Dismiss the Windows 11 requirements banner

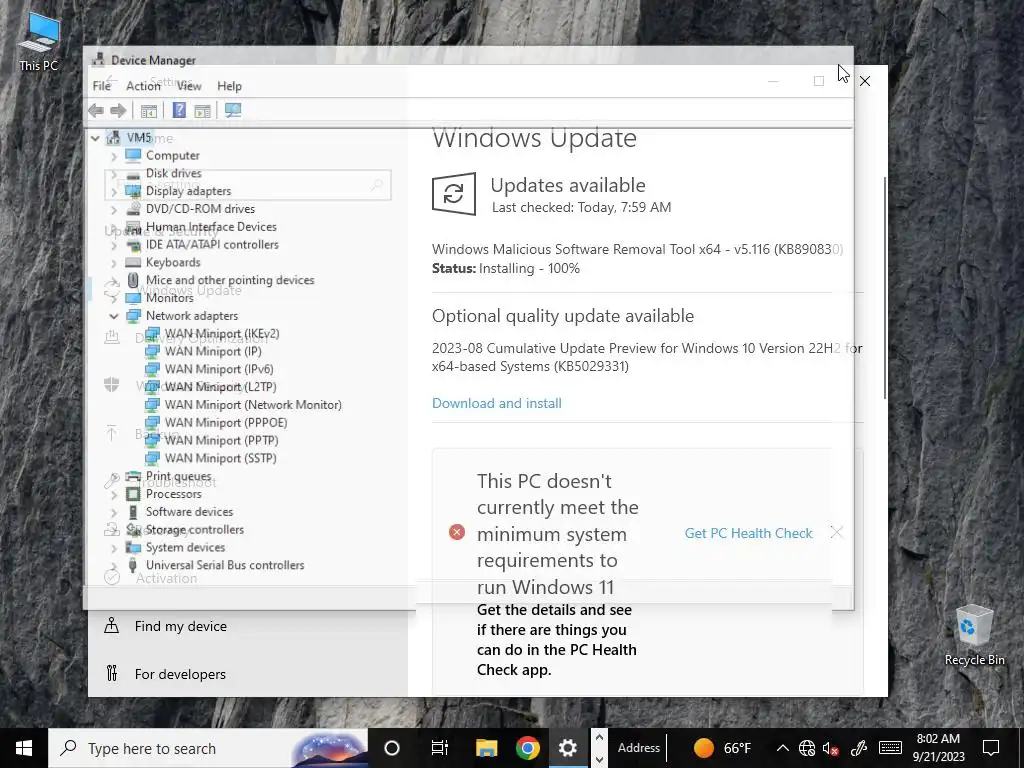(x=837, y=532)
